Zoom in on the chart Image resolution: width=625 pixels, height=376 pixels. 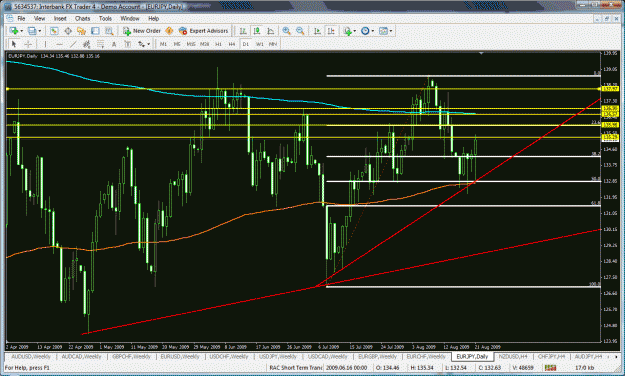click(286, 31)
